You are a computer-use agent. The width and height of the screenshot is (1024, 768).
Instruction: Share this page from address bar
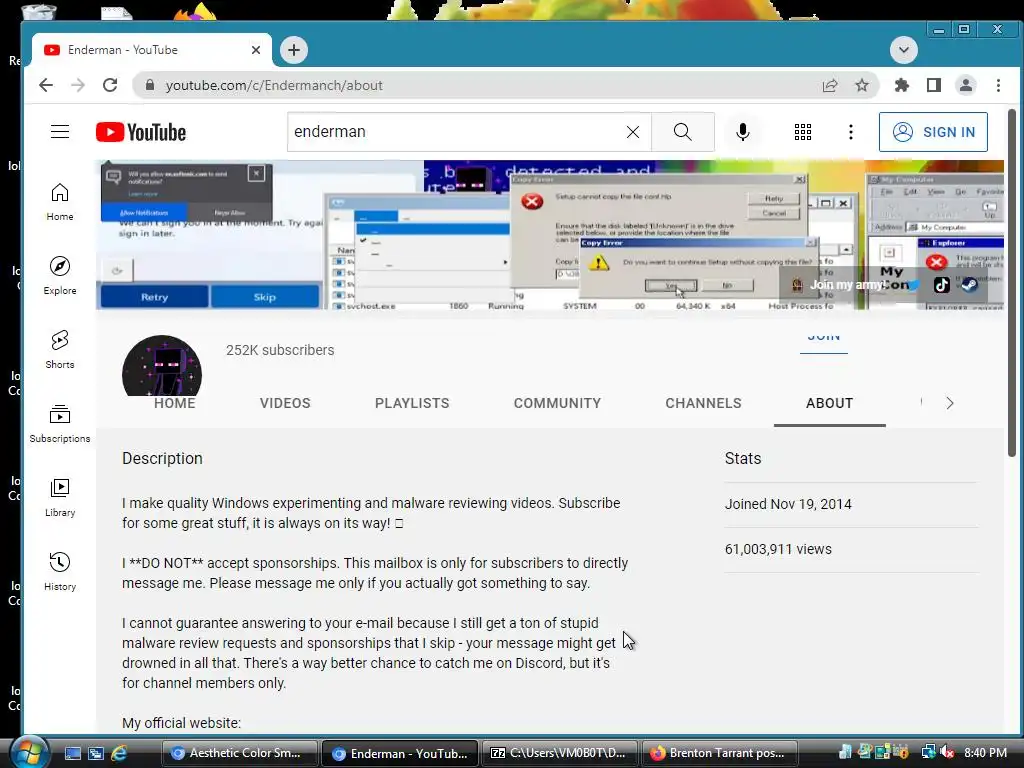pos(830,85)
